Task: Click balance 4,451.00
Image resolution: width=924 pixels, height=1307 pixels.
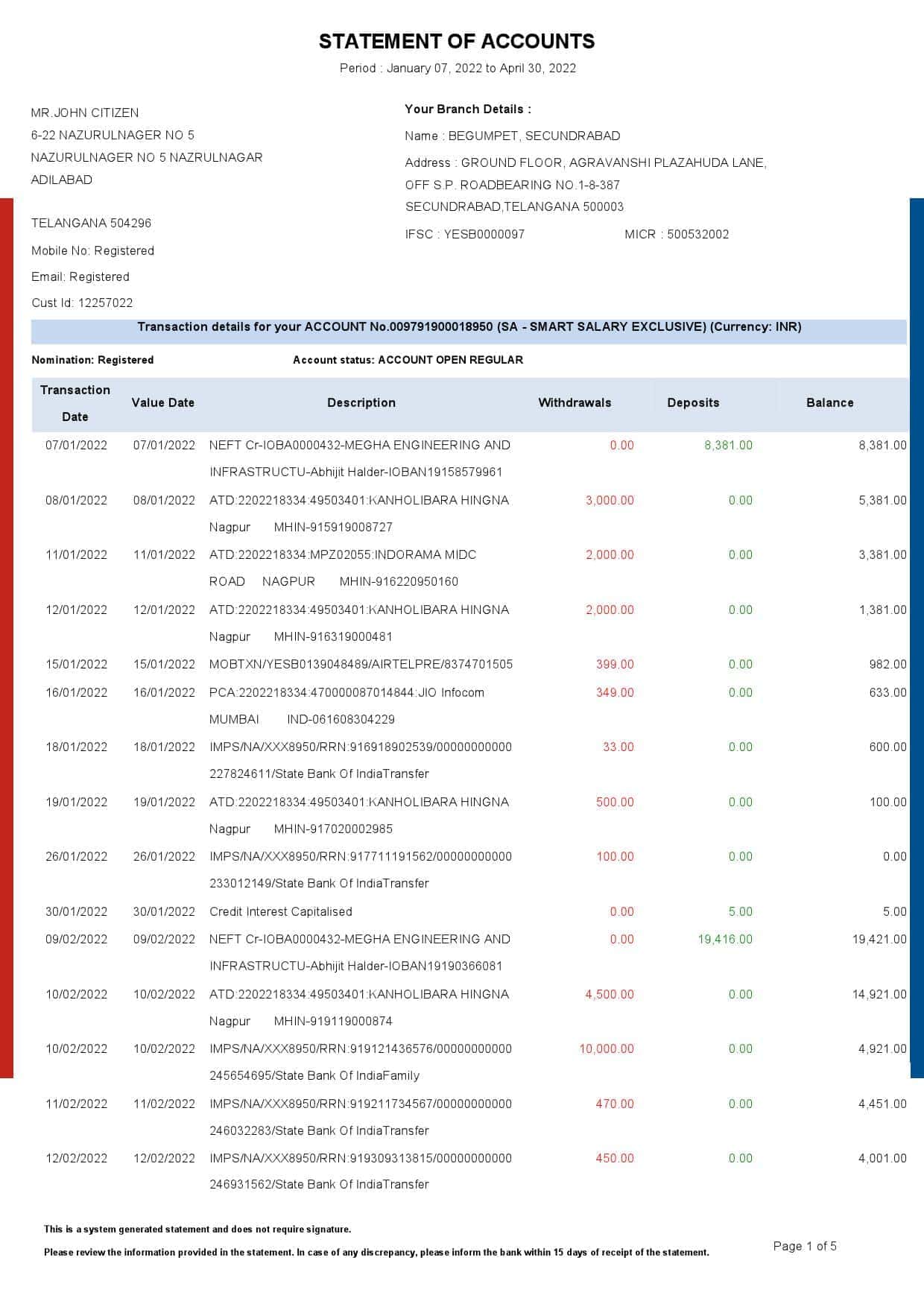Action: point(883,1104)
